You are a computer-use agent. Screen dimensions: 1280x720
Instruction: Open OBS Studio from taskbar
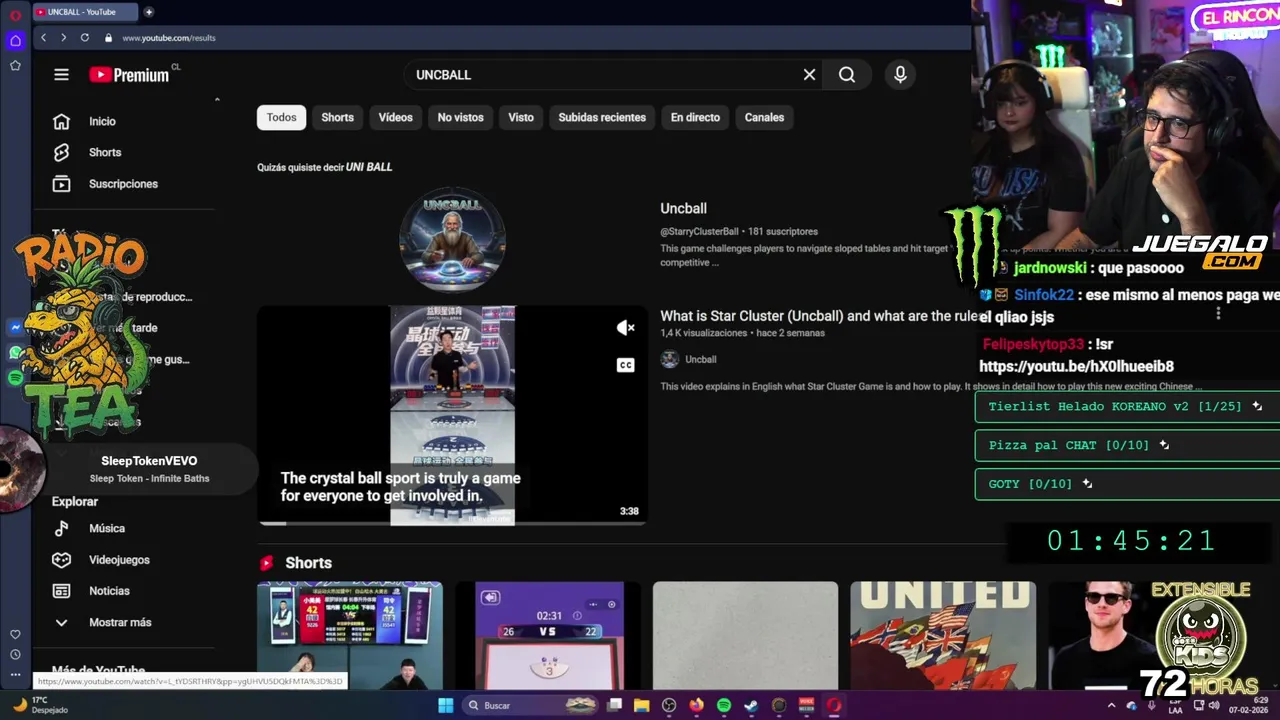pos(669,705)
